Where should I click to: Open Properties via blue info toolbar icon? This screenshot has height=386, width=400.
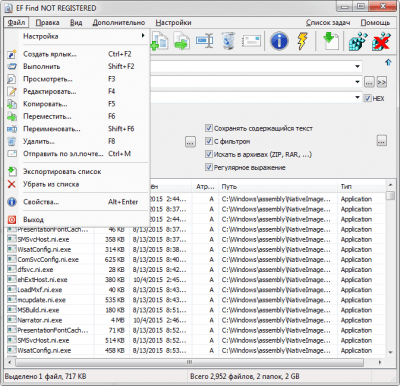click(x=279, y=41)
